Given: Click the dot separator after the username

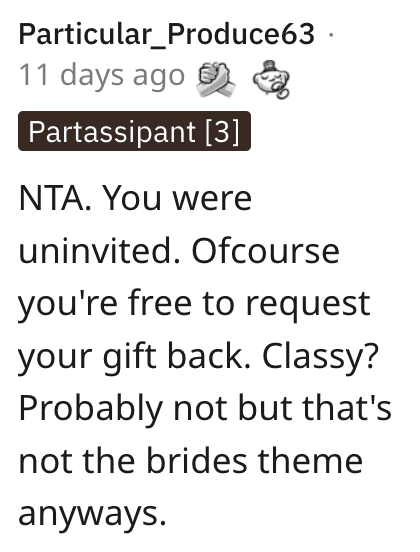Looking at the screenshot, I should [330, 34].
